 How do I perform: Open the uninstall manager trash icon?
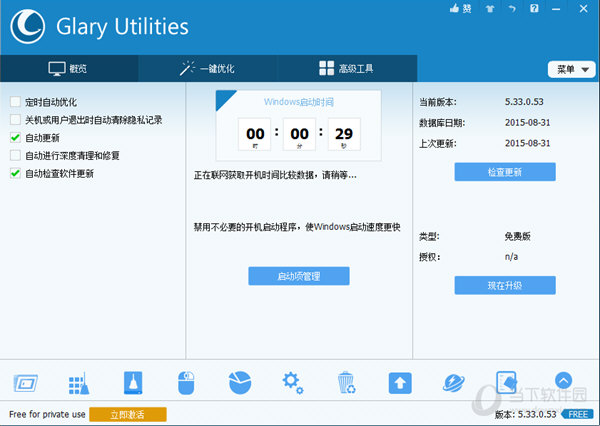click(x=347, y=383)
